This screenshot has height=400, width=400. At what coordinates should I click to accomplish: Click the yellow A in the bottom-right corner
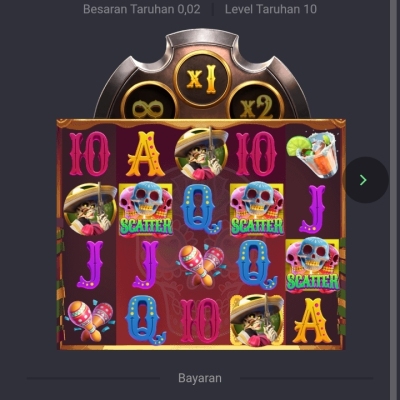pos(312,321)
